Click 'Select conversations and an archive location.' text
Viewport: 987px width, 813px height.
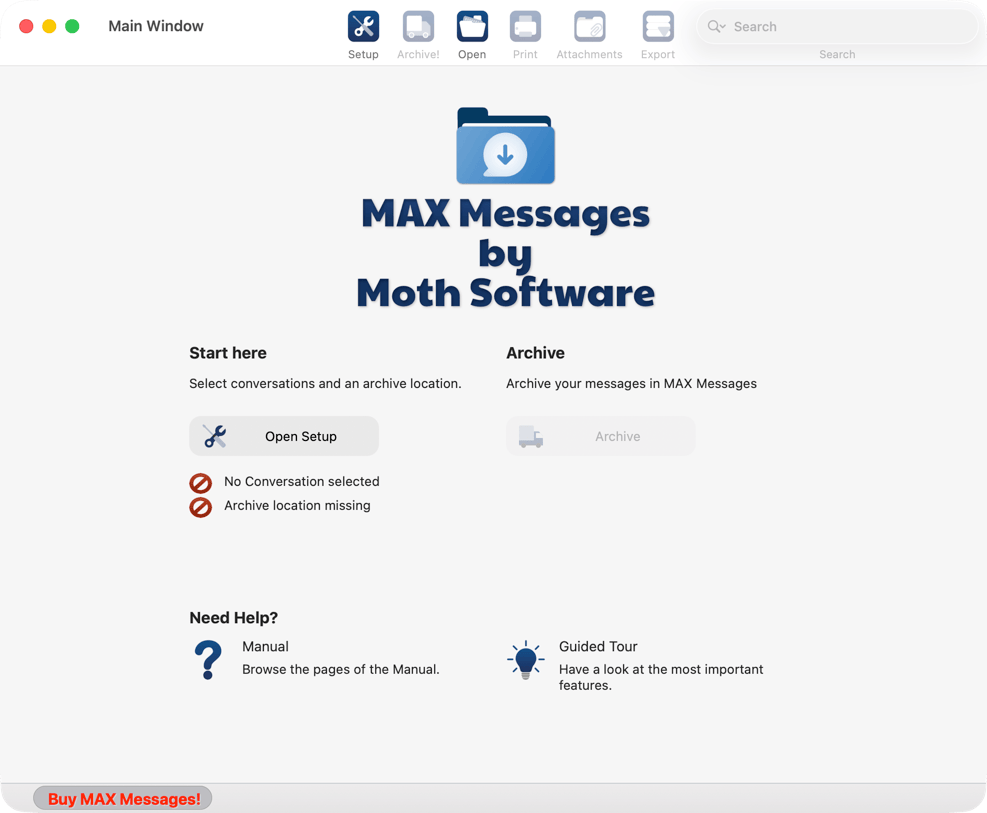(x=325, y=383)
